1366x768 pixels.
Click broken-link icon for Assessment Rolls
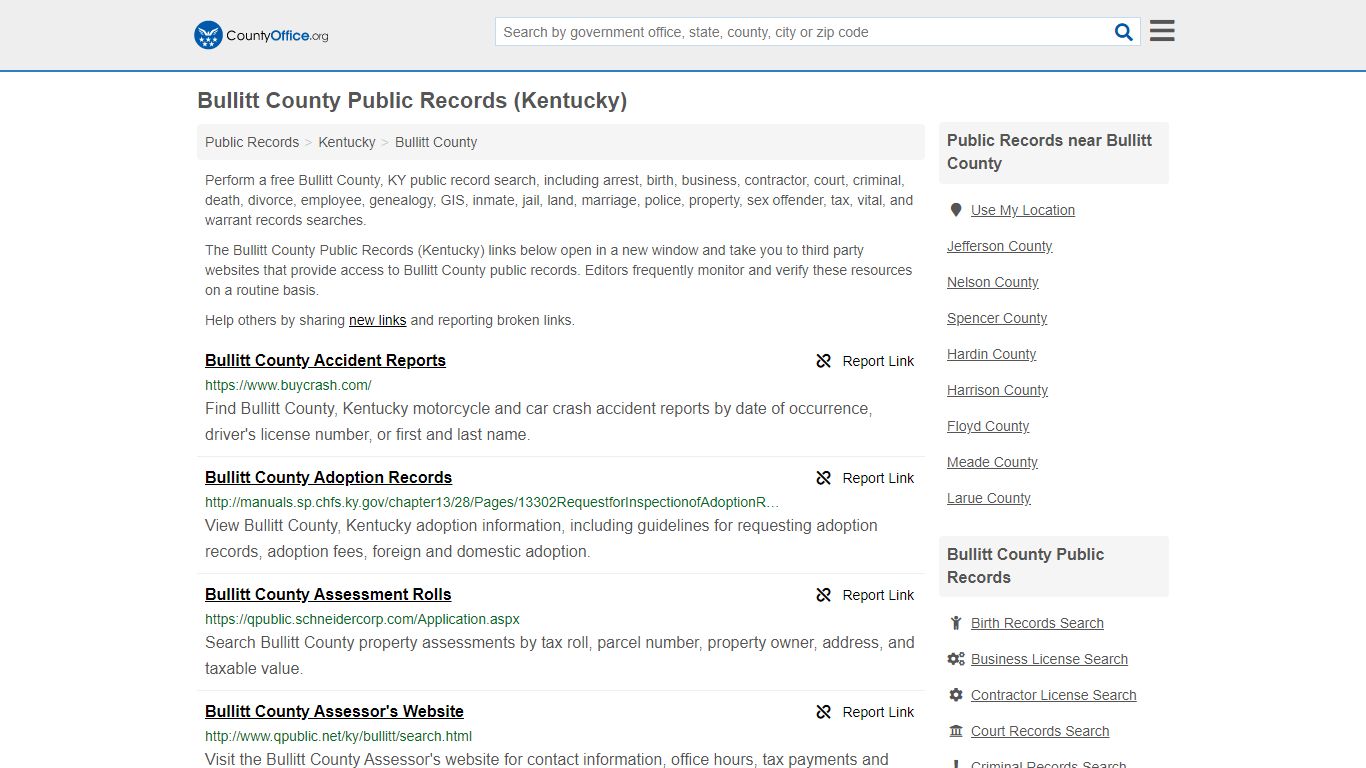coord(824,595)
